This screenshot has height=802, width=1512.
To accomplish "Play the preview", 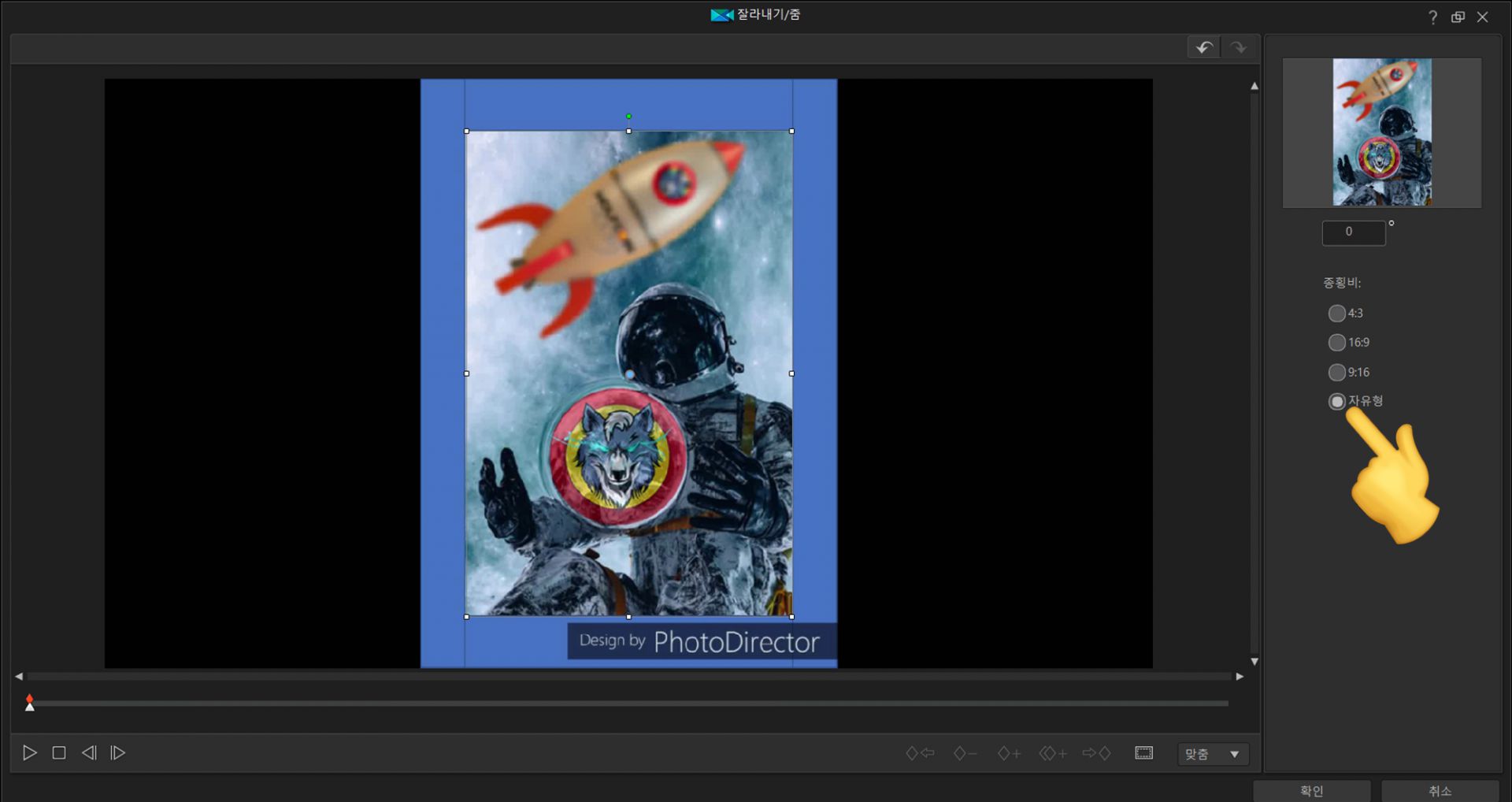I will (x=30, y=753).
